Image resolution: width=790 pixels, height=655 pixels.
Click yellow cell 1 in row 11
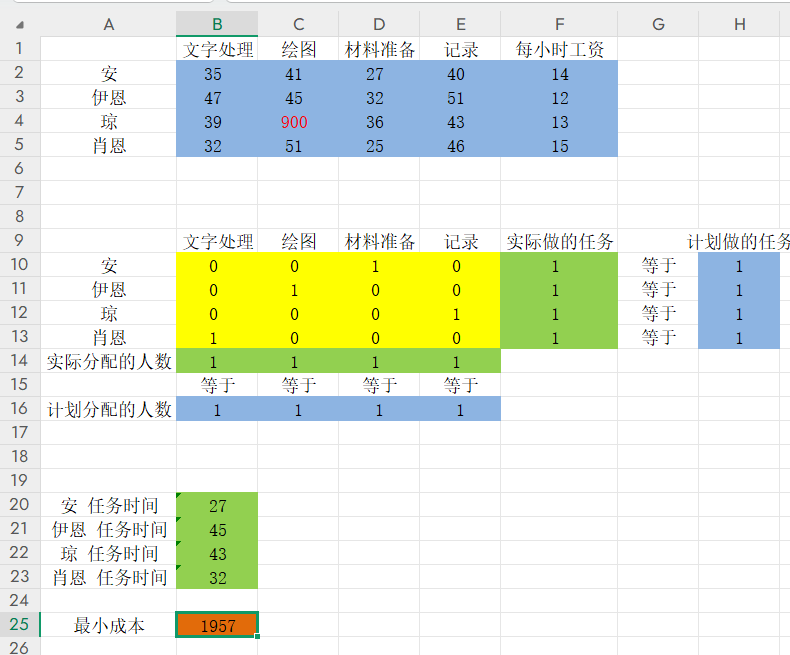298,289
